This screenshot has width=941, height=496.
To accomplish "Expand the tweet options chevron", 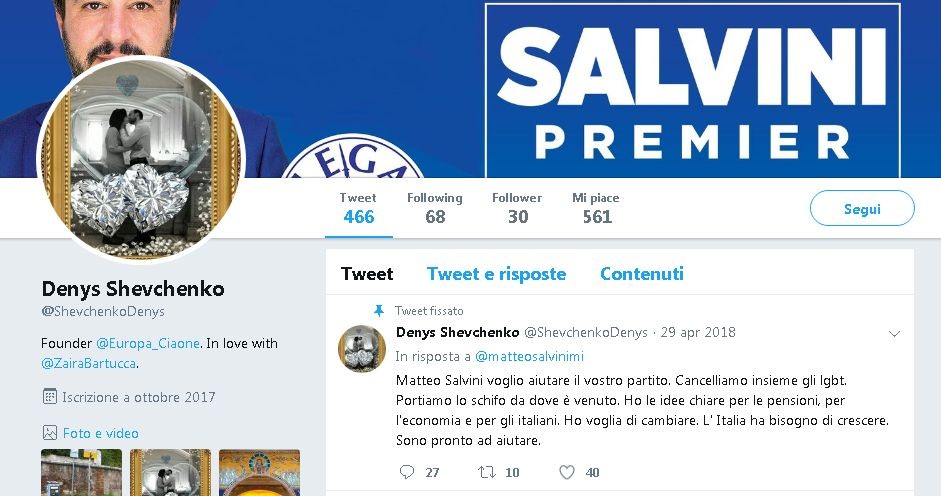I will click(x=894, y=334).
